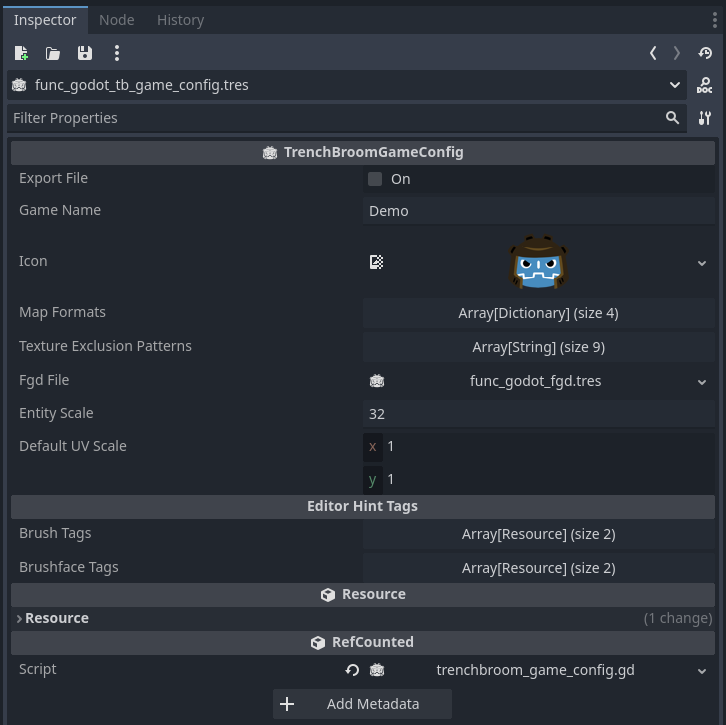The height and width of the screenshot is (725, 726).
Task: Open the Map Formats array
Action: coord(538,313)
